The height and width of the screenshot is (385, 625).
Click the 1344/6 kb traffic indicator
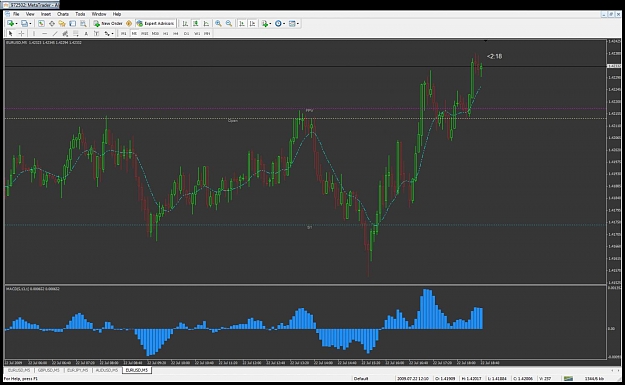[594, 379]
